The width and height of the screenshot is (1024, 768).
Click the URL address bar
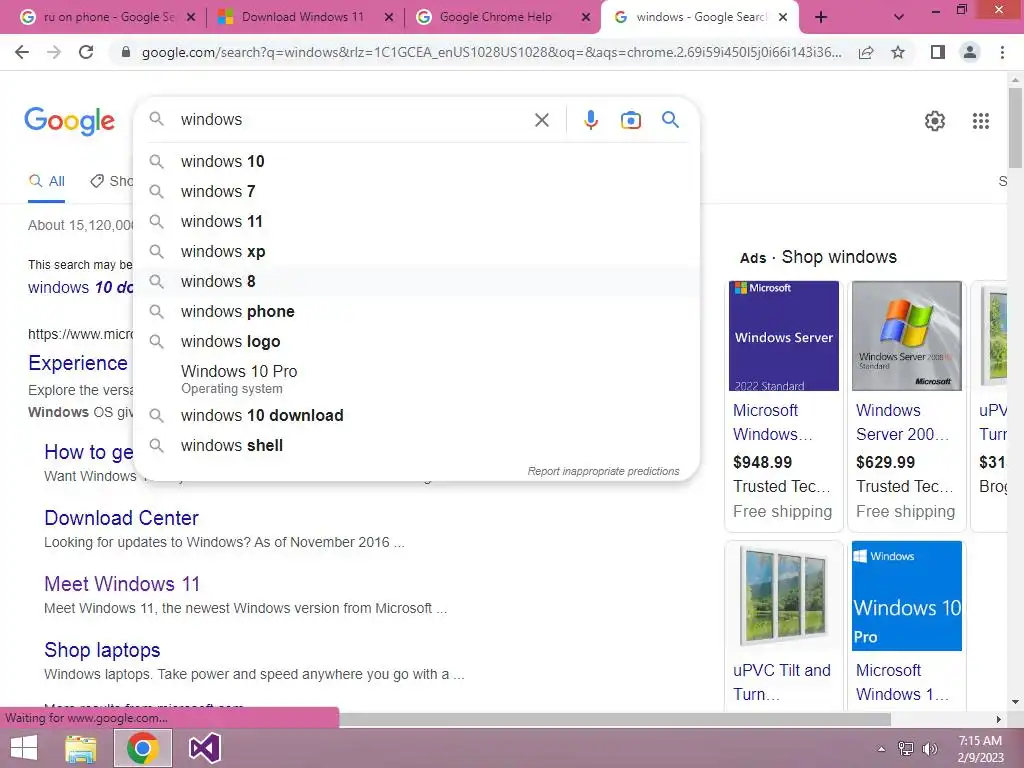(491, 52)
